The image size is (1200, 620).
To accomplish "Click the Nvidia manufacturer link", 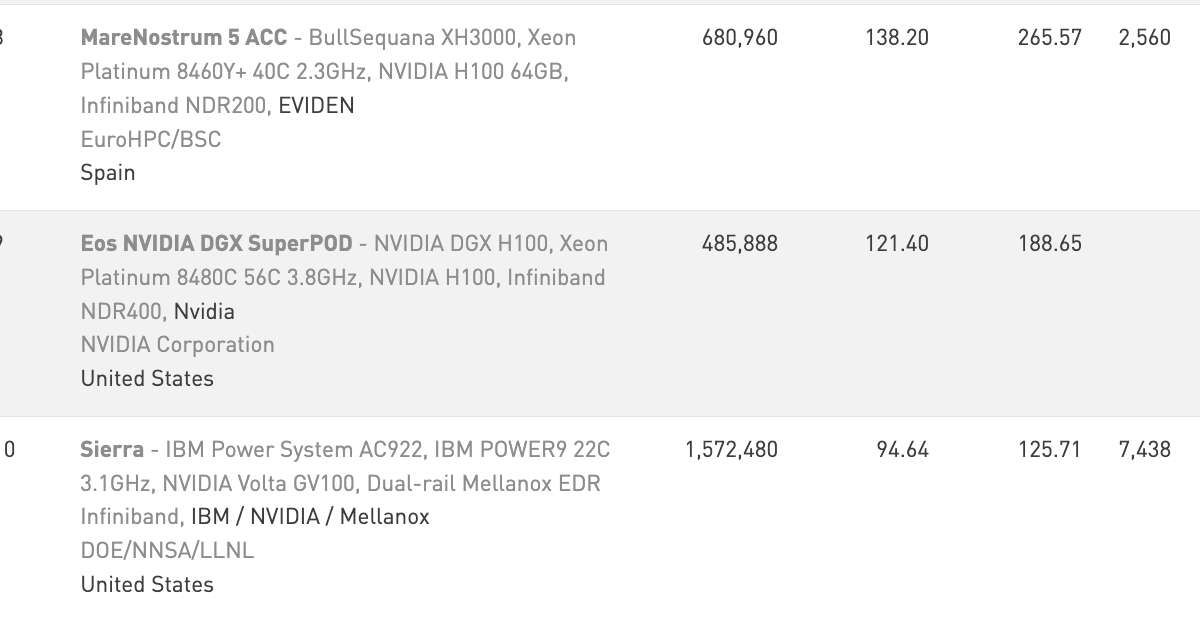I will click(204, 312).
